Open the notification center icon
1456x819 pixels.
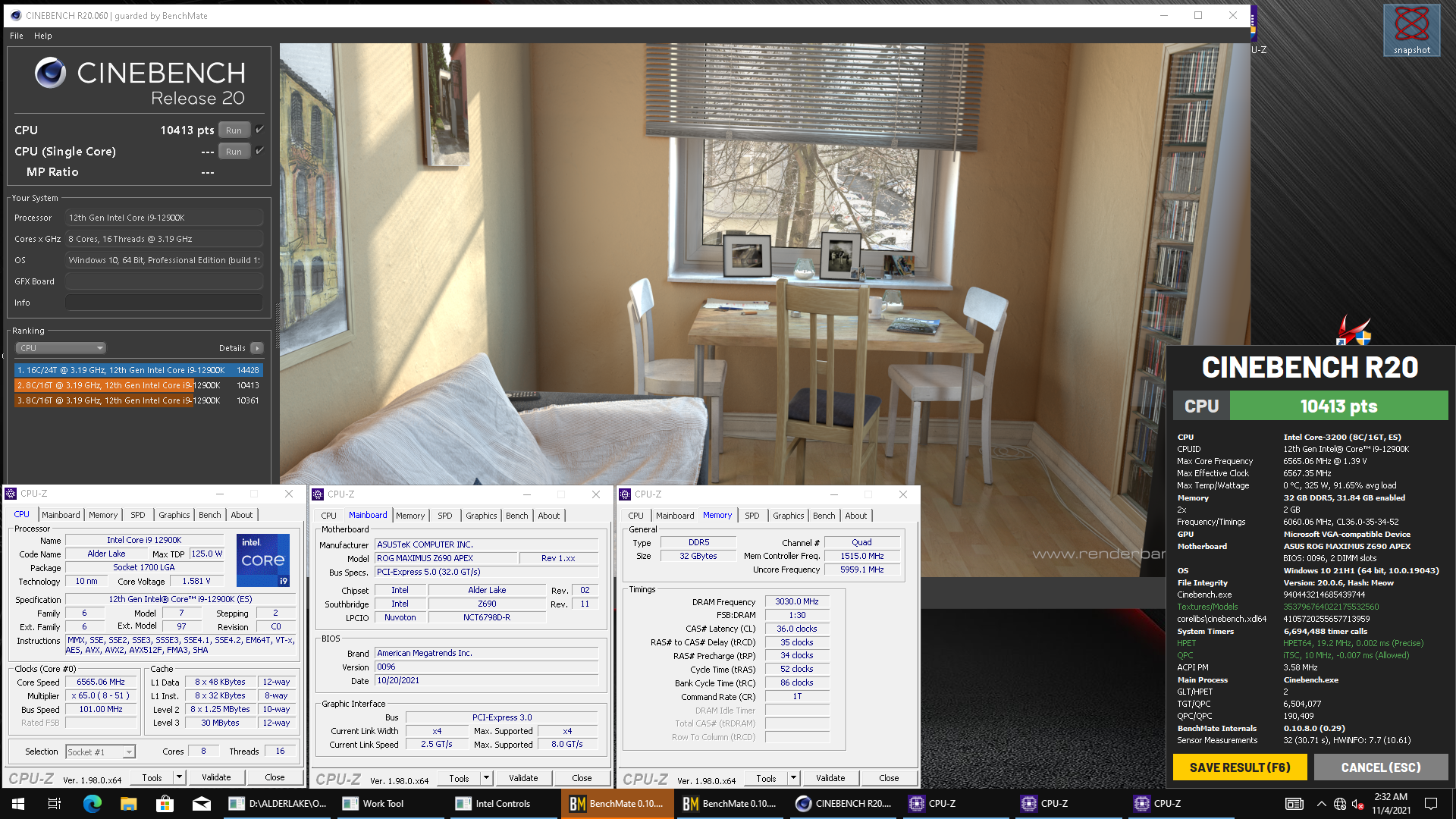[1431, 803]
